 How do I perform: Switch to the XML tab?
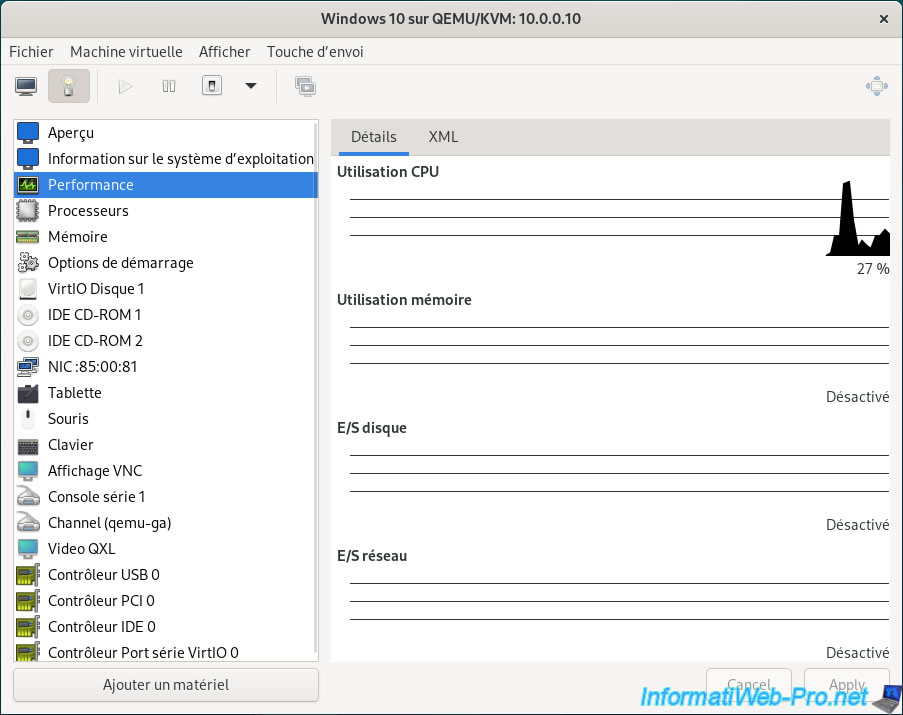[x=443, y=137]
